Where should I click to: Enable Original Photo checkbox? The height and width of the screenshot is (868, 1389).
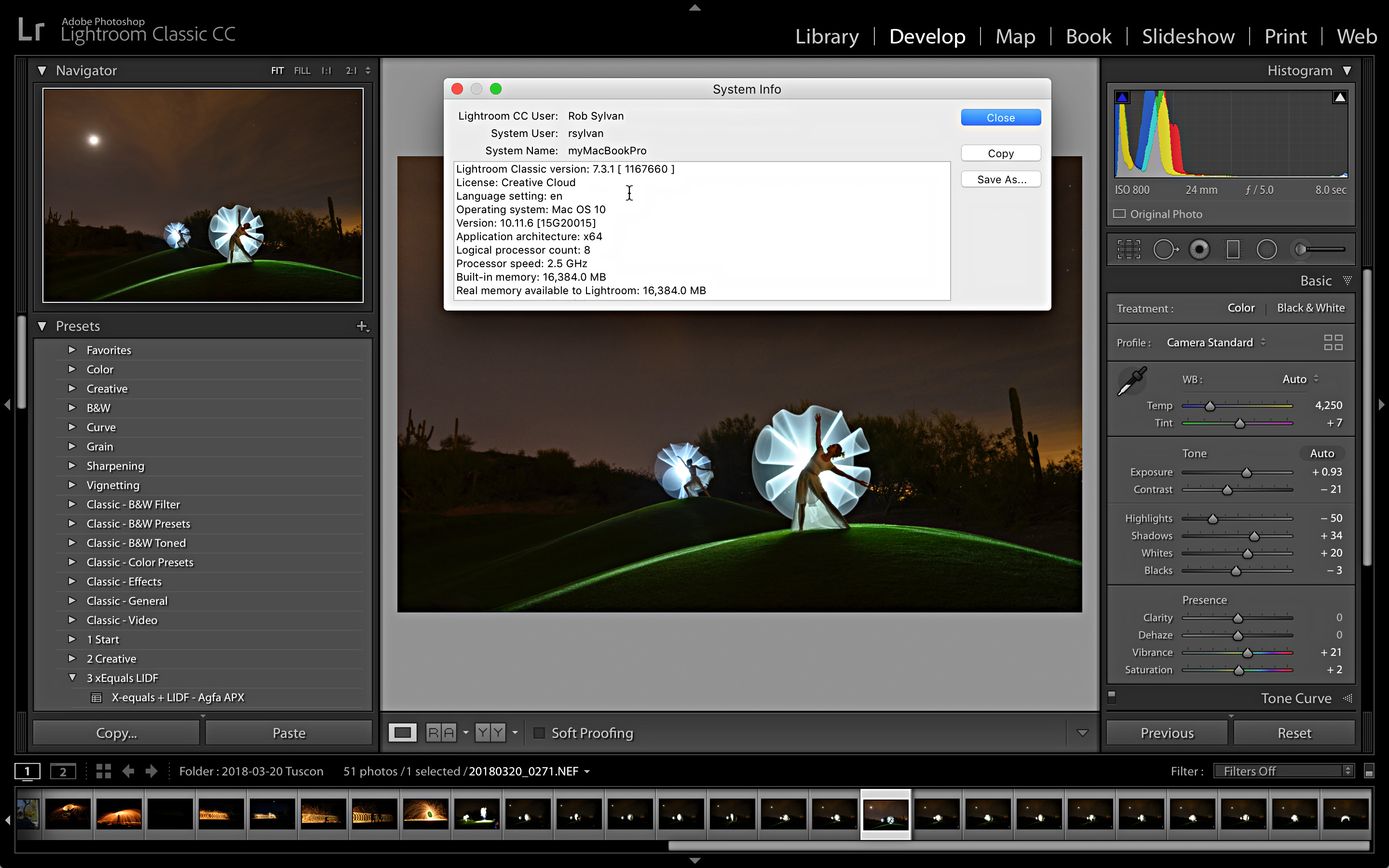1119,213
